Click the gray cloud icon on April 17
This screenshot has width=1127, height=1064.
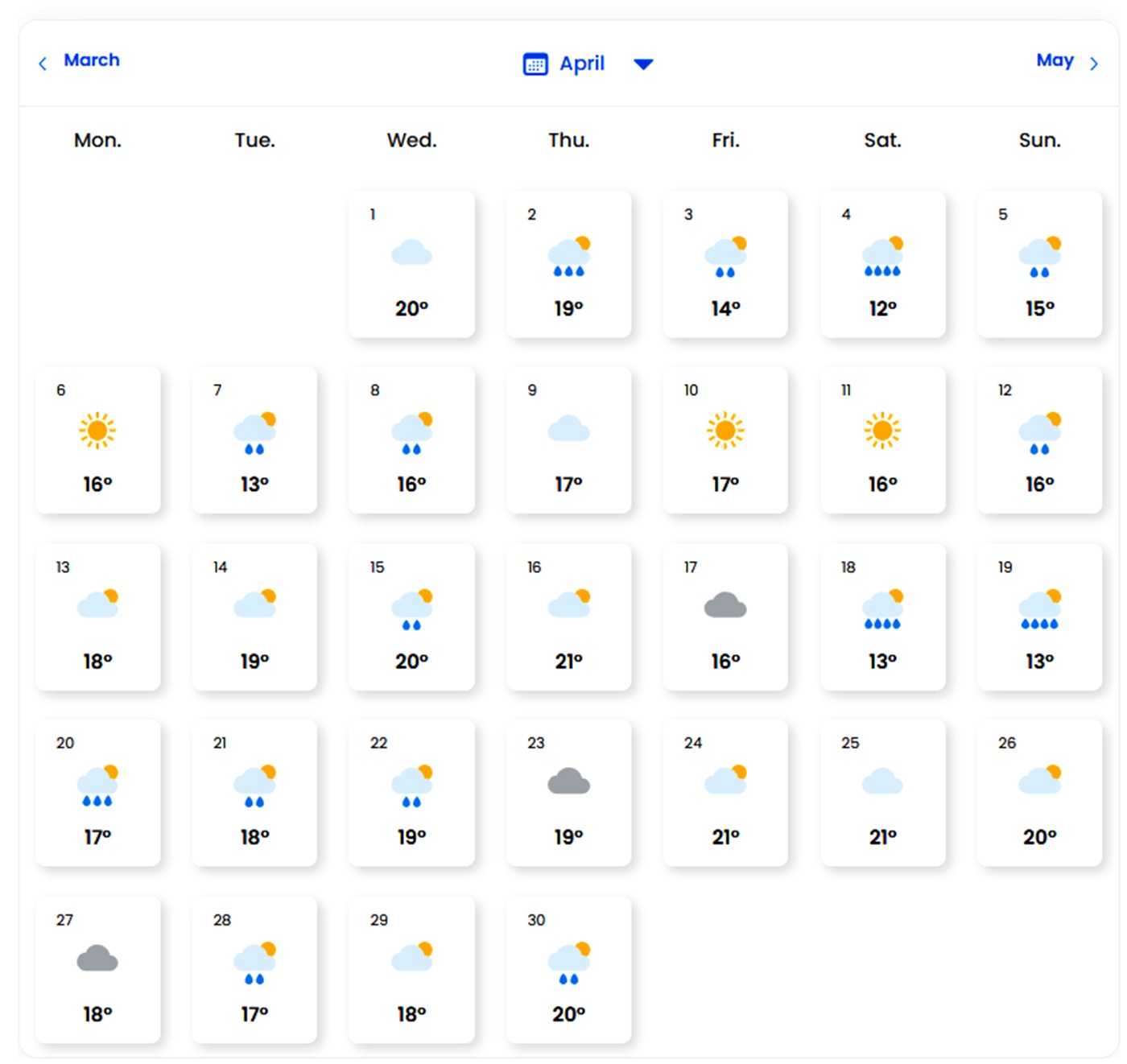(x=725, y=605)
